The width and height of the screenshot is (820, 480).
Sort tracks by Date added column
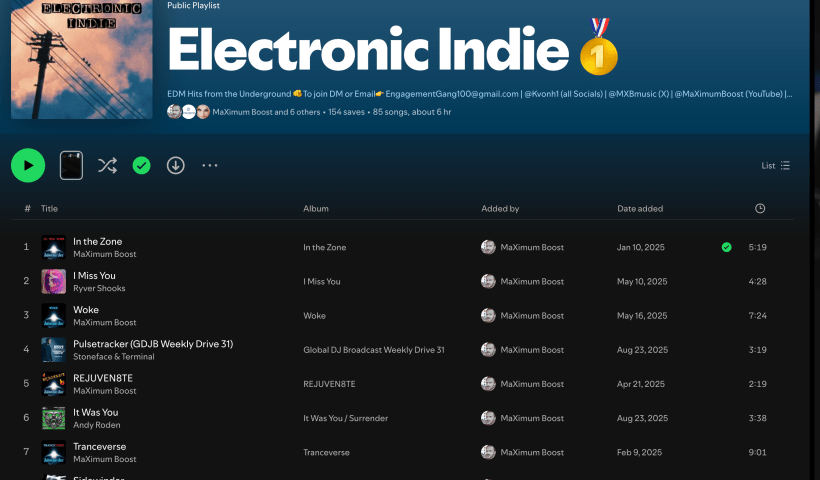pos(640,209)
